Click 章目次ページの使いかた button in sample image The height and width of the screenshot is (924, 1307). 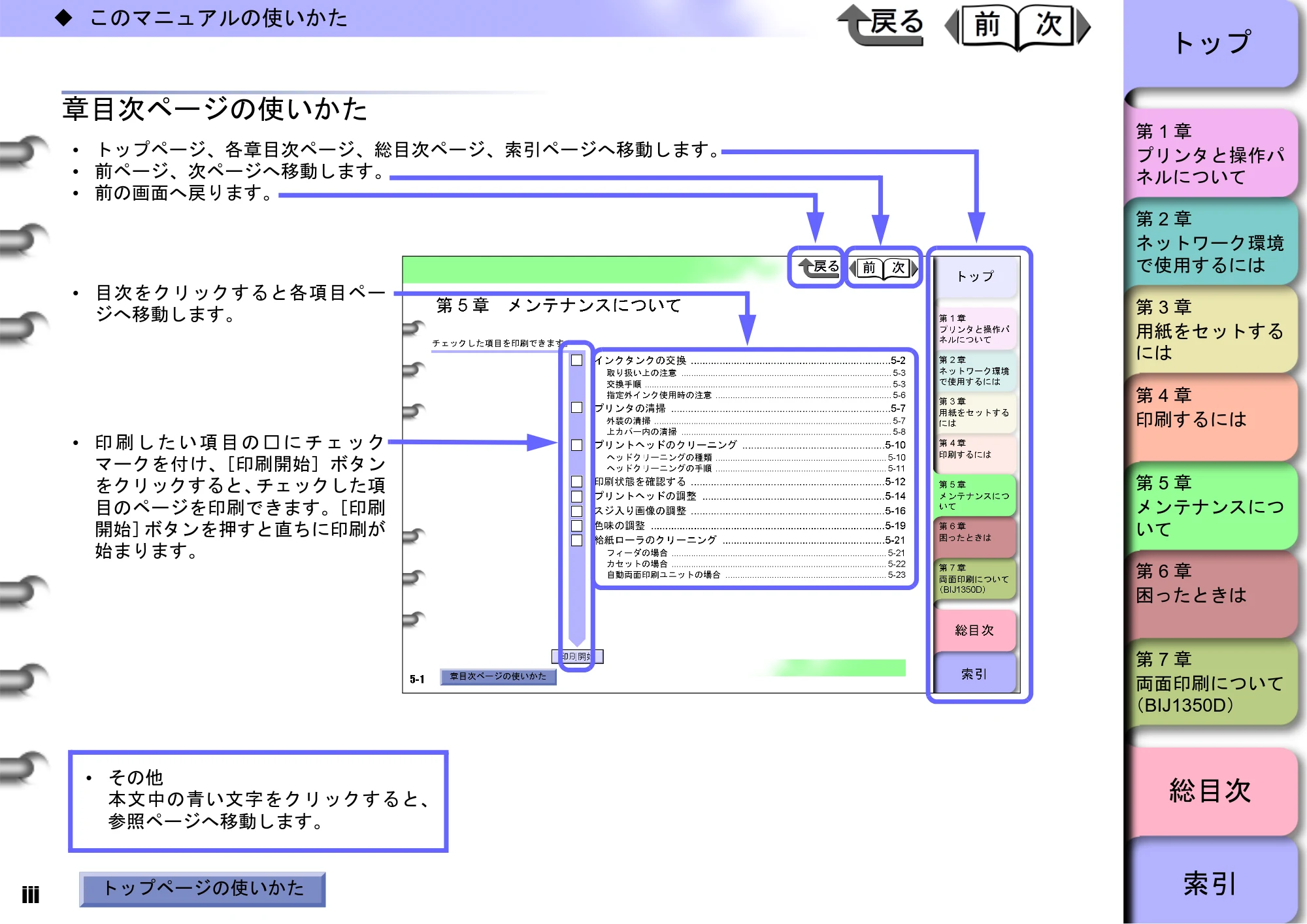pyautogui.click(x=498, y=676)
